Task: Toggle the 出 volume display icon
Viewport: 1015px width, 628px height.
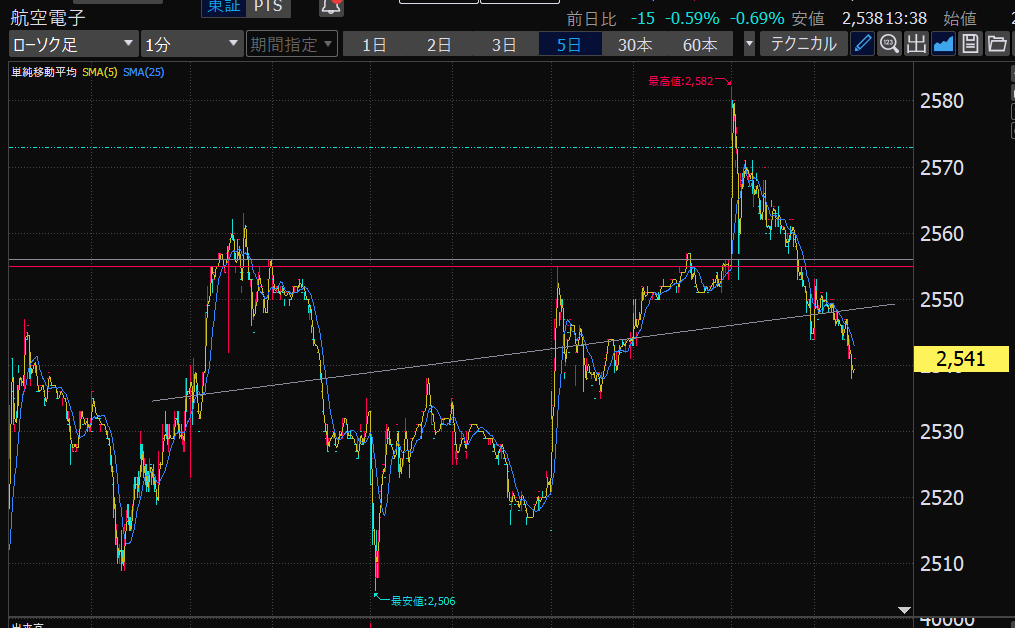Action: (x=916, y=44)
